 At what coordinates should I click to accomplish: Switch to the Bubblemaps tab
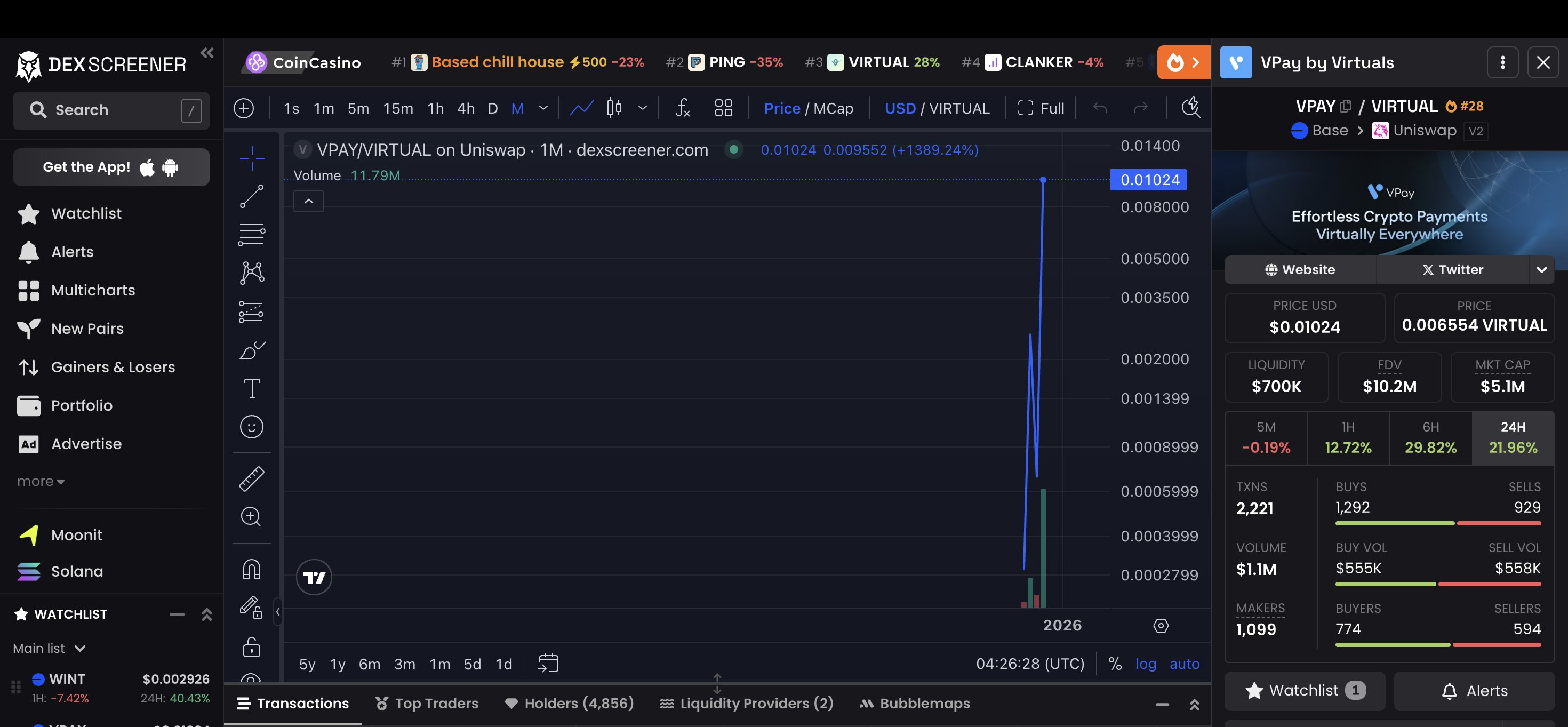pyautogui.click(x=914, y=703)
